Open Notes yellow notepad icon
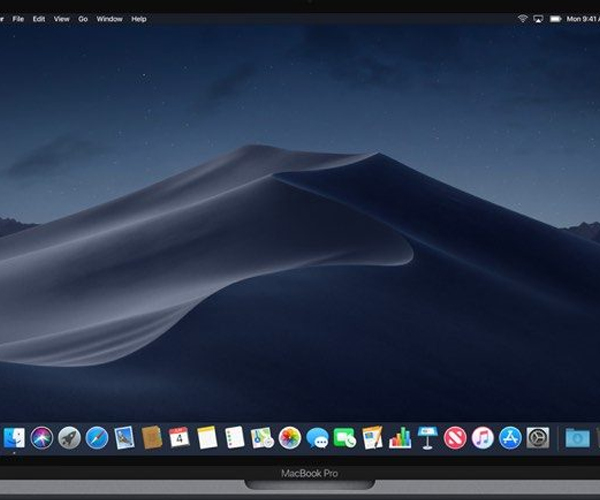Screen dimensions: 600x500 pos(207,437)
